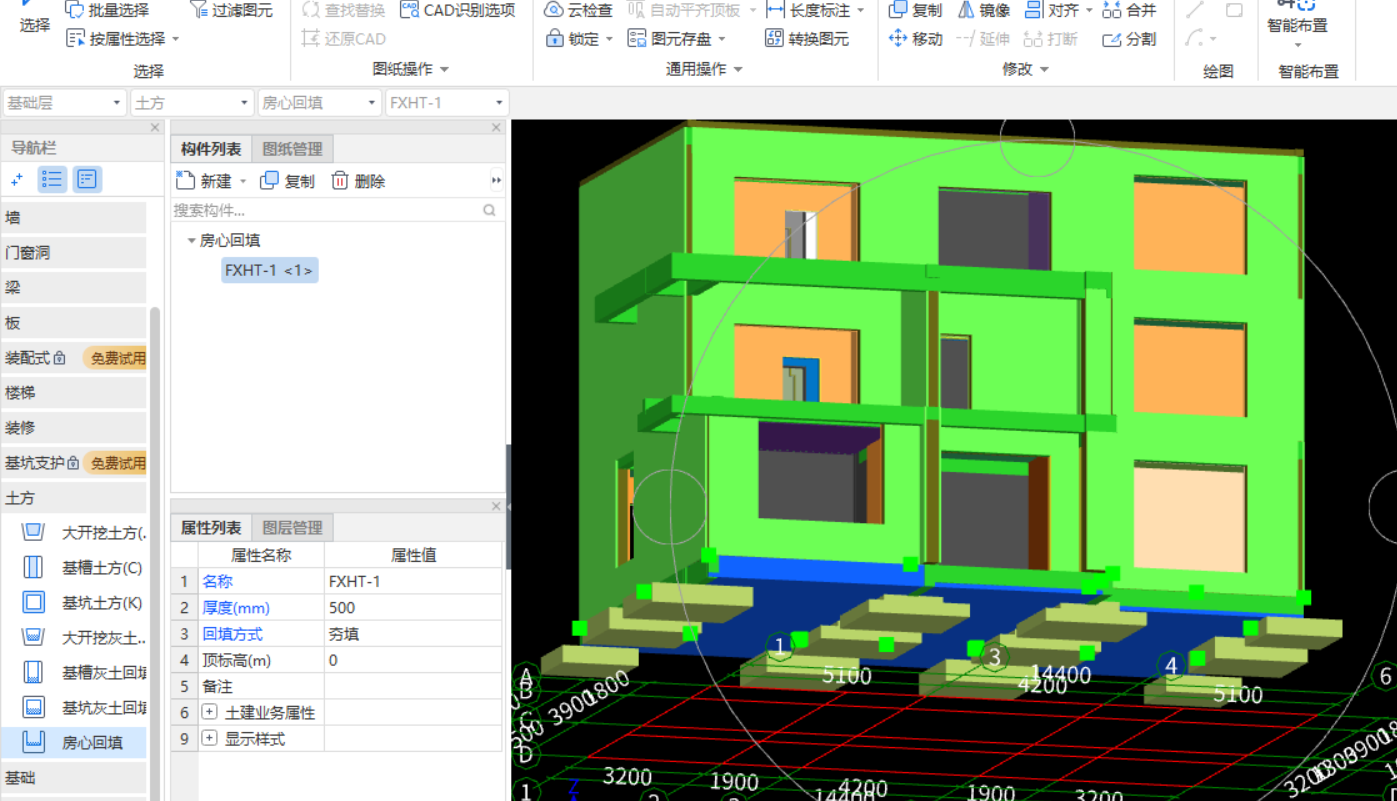The width and height of the screenshot is (1397, 801).
Task: Close the navigation bar panel
Action: [155, 127]
